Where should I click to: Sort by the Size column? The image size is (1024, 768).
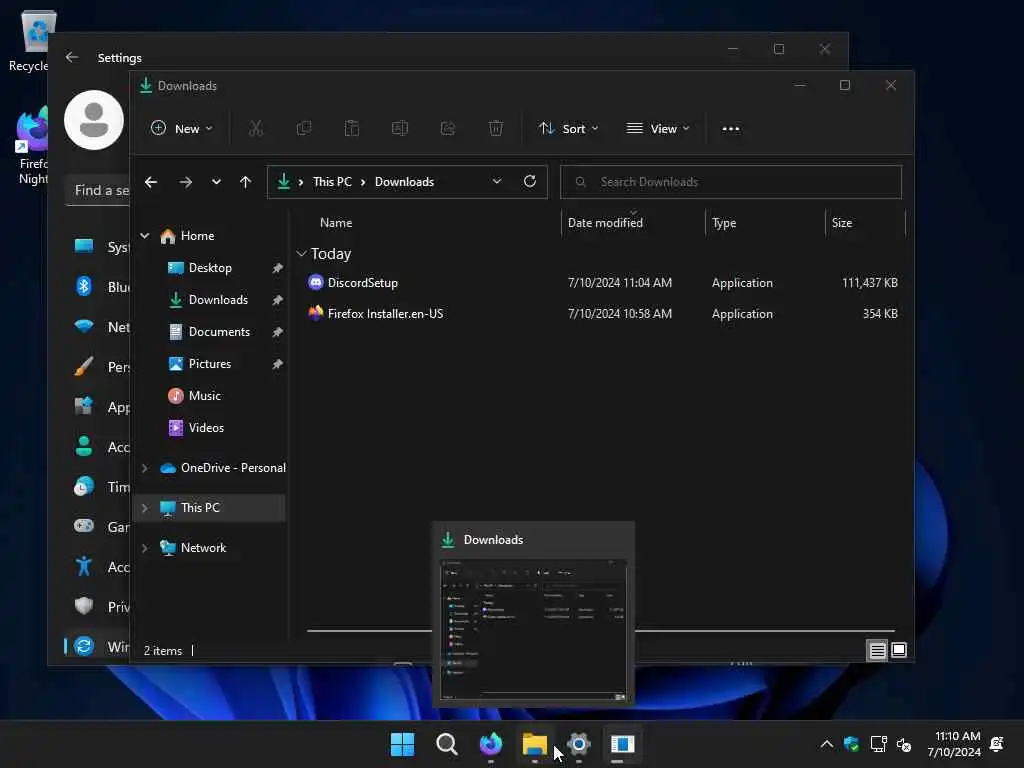coord(842,223)
